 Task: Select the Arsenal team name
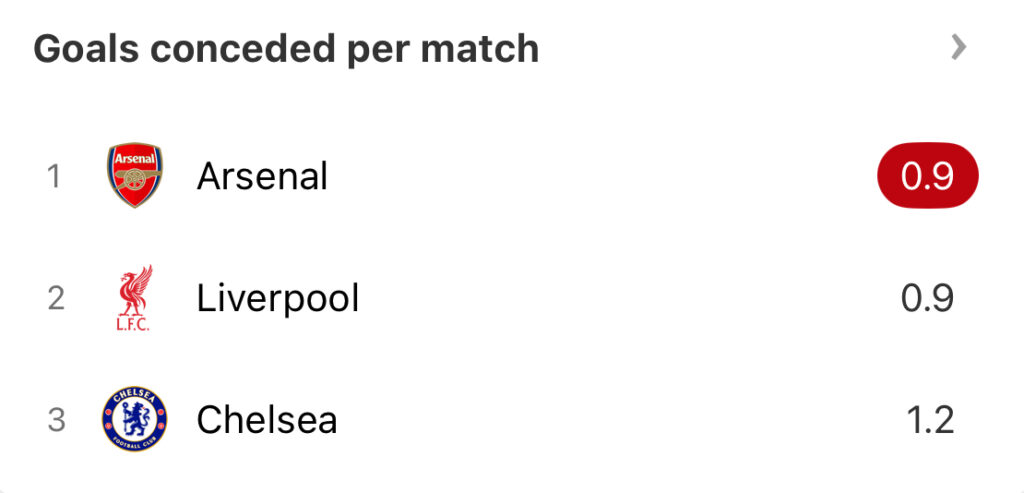click(x=262, y=176)
